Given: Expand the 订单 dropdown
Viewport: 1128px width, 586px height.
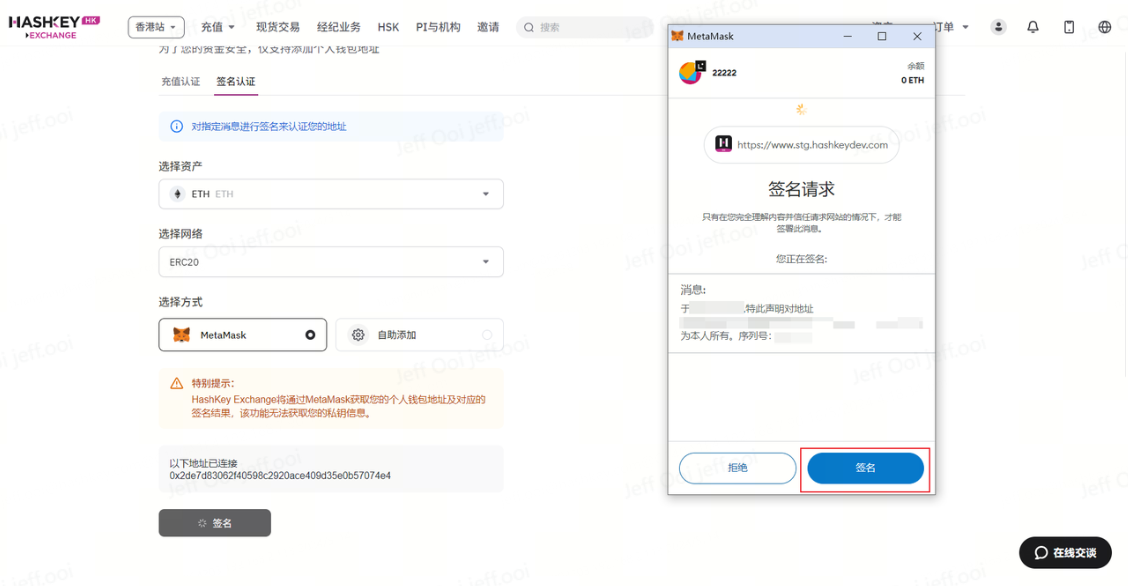Looking at the screenshot, I should coord(951,27).
